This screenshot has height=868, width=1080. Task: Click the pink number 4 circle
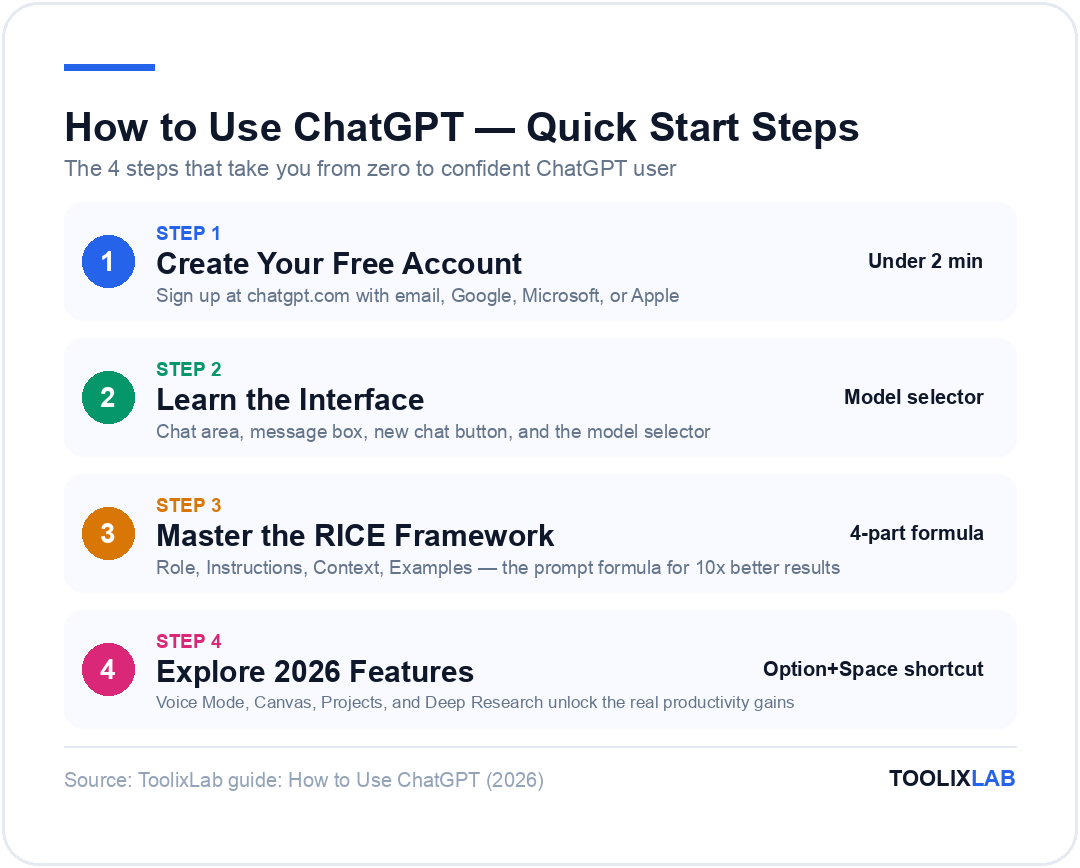108,669
